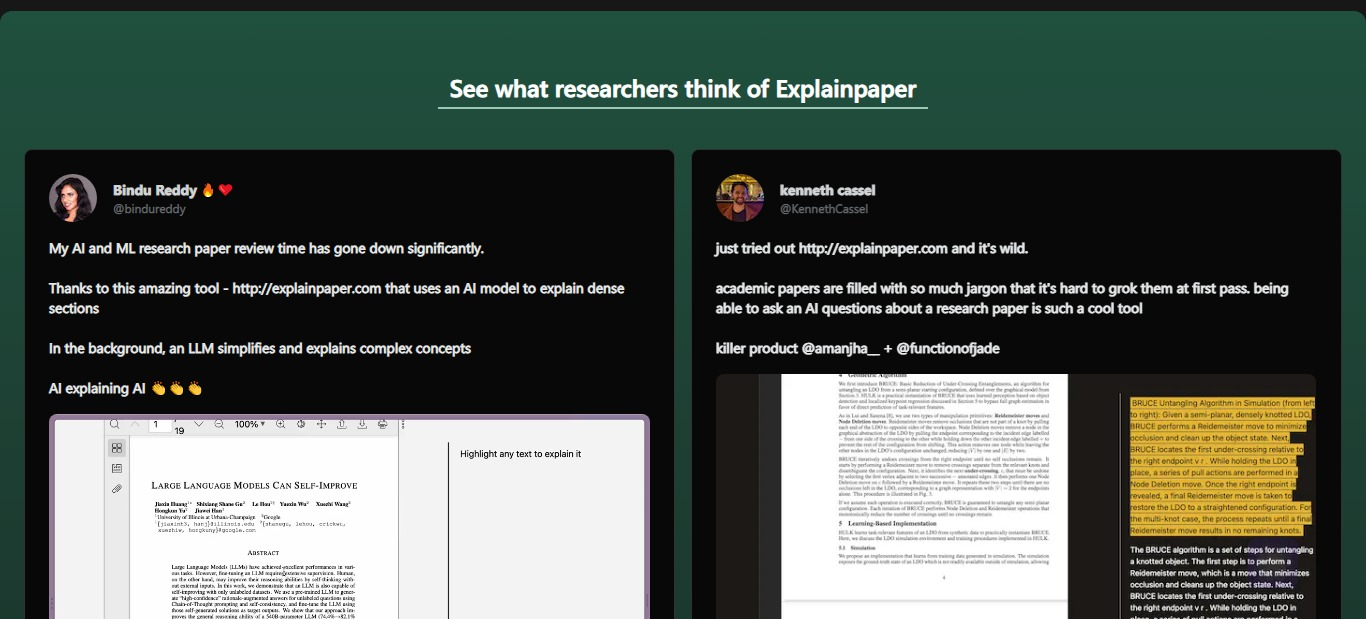This screenshot has height=619, width=1366.
Task: Click 'In the background, an LLM simplifies' line
Action: click(x=260, y=348)
